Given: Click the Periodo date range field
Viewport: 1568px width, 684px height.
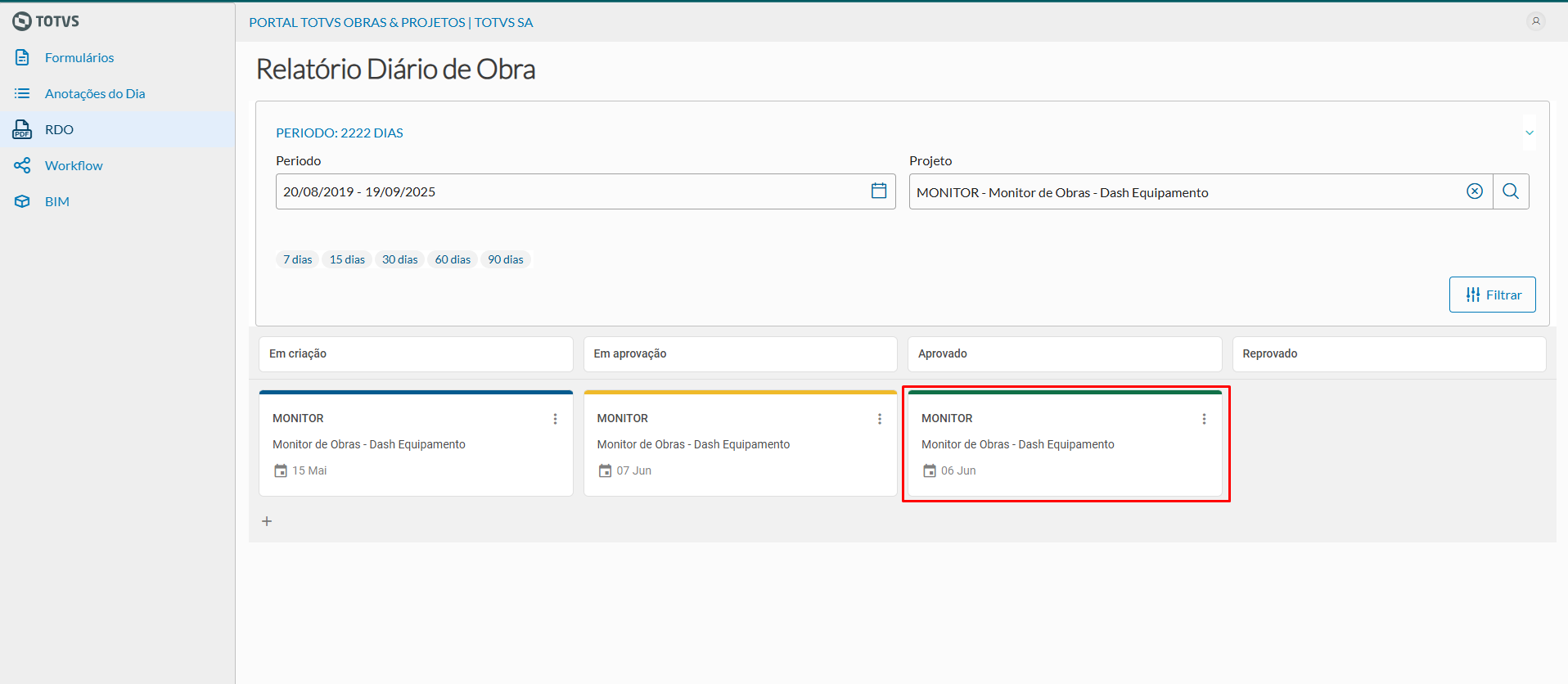Looking at the screenshot, I should [573, 191].
